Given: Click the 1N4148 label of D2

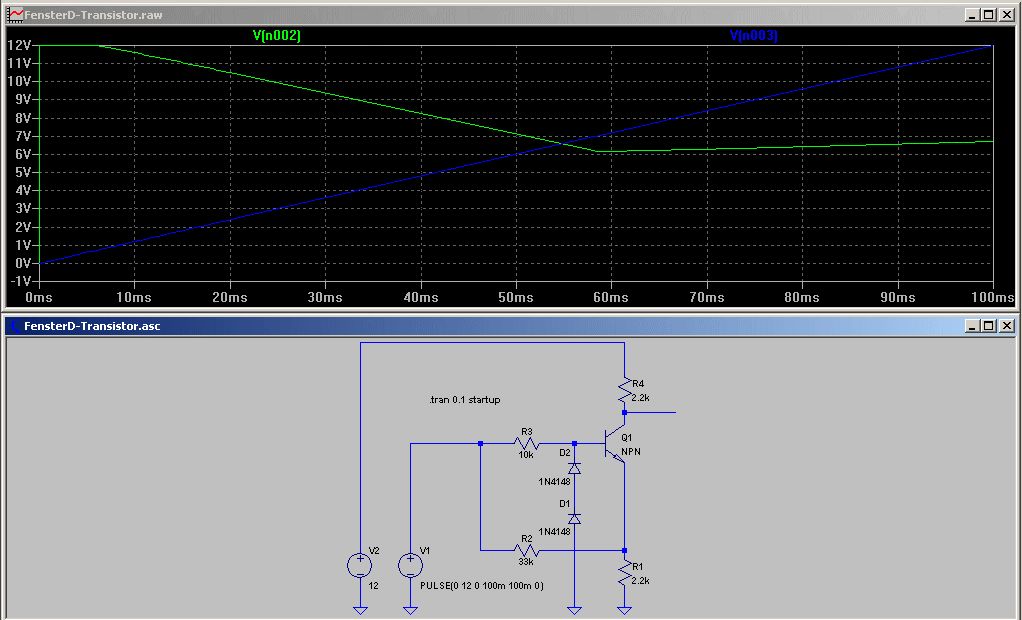Looking at the screenshot, I should point(554,482).
